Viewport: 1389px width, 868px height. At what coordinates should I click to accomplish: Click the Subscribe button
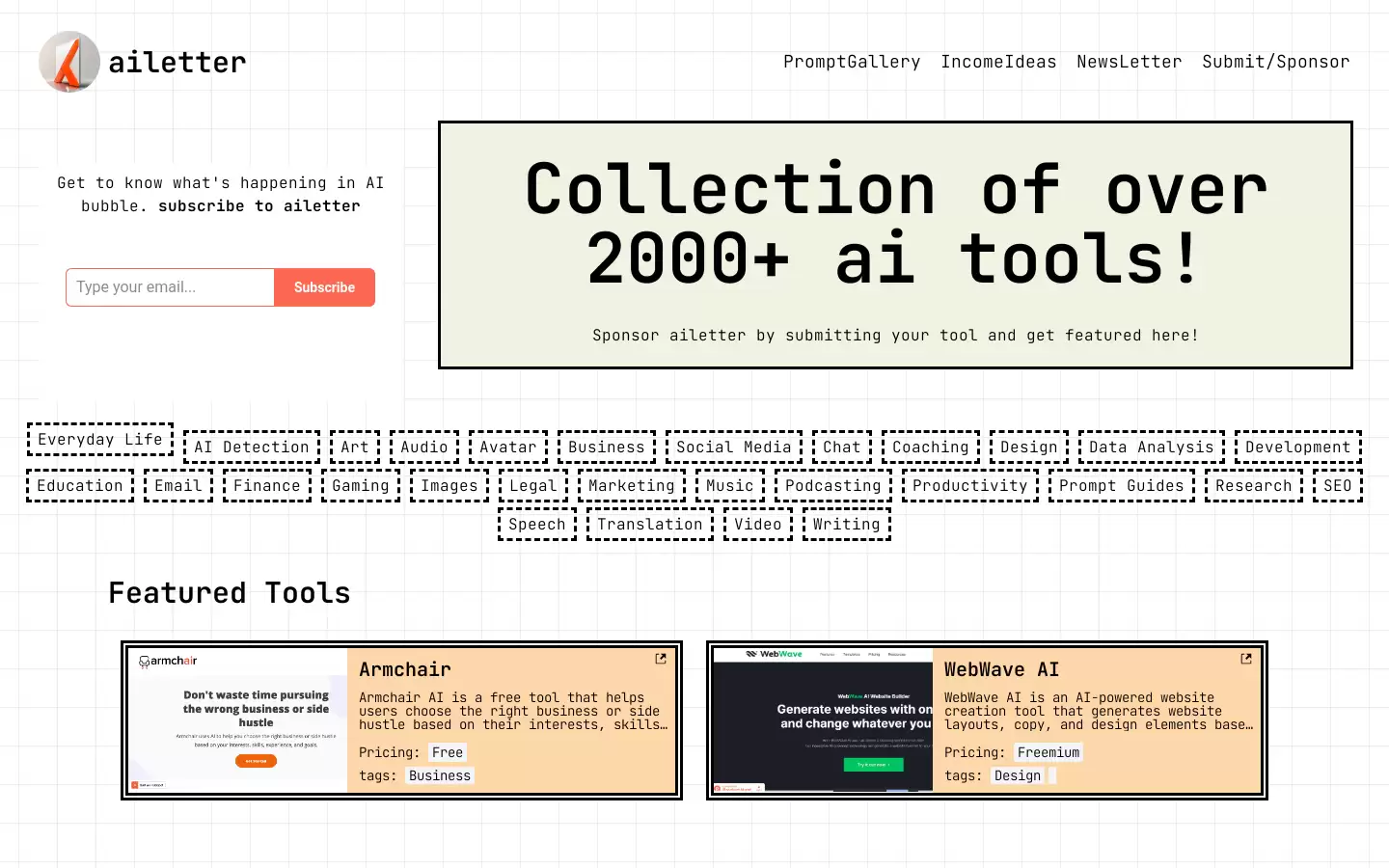point(324,287)
